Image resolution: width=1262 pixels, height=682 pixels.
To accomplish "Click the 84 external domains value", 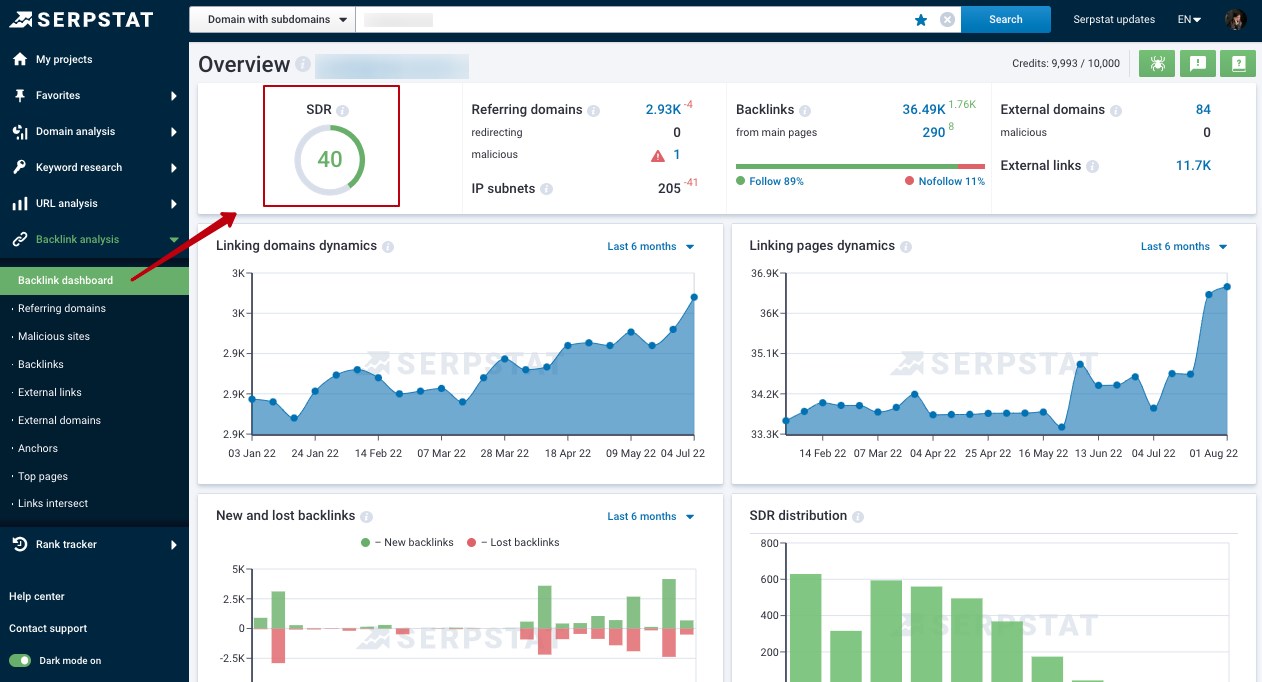I will (1203, 109).
